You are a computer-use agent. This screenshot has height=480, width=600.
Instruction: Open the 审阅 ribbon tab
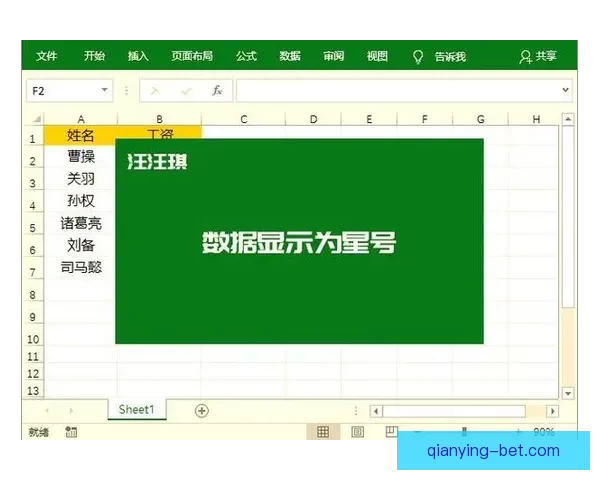point(334,56)
